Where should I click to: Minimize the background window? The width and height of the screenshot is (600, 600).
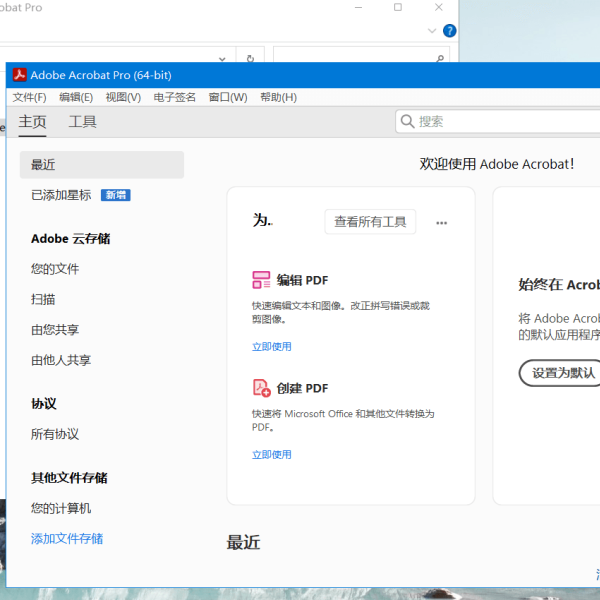pos(359,7)
